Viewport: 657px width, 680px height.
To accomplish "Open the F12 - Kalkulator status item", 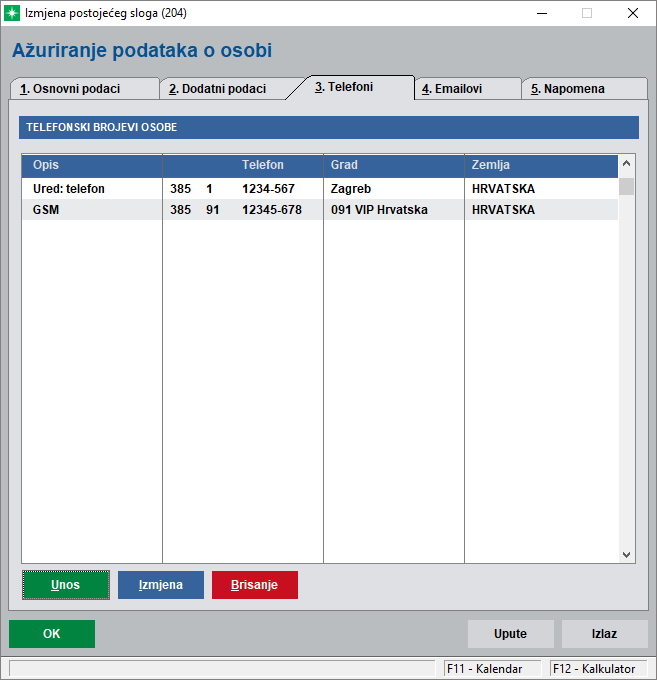I will tap(598, 669).
